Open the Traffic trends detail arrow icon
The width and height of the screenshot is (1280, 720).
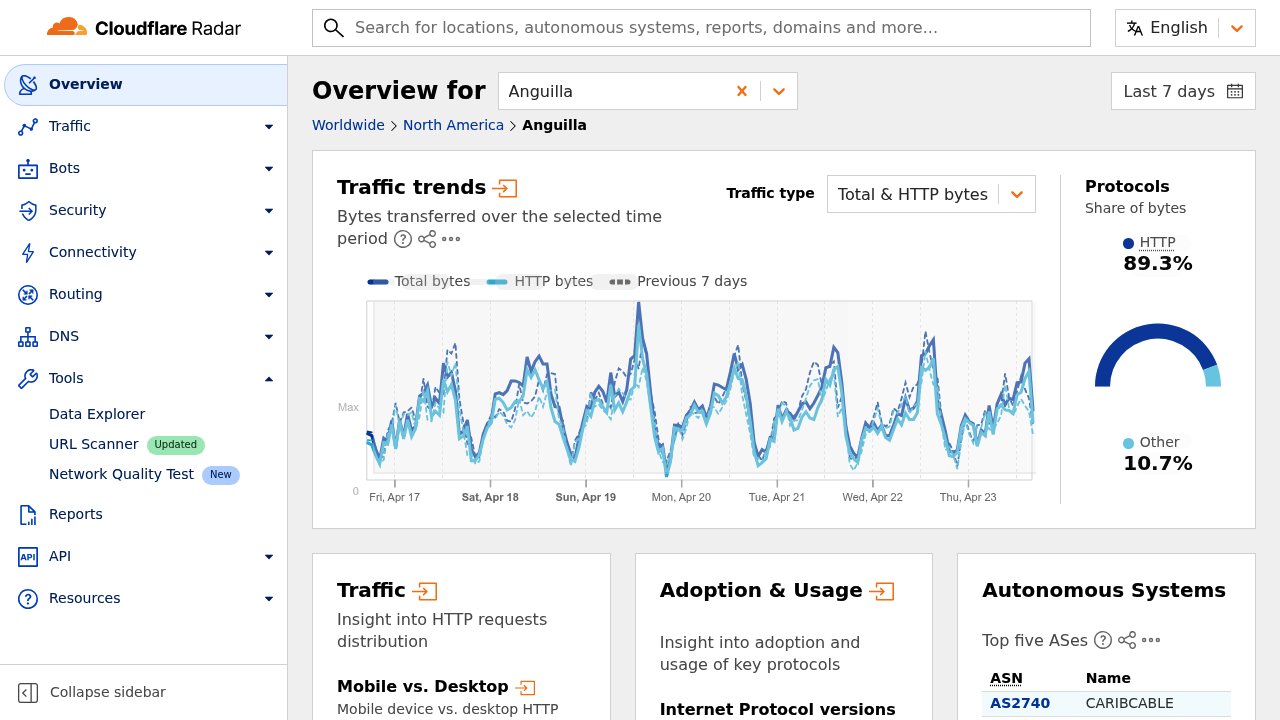click(x=506, y=187)
